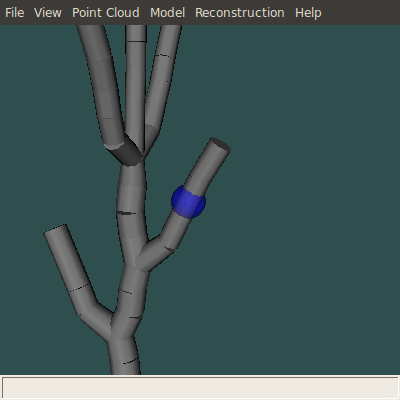Image resolution: width=400 pixels, height=400 pixels.
Task: Click the main trunk at the bottom
Action: 124,356
